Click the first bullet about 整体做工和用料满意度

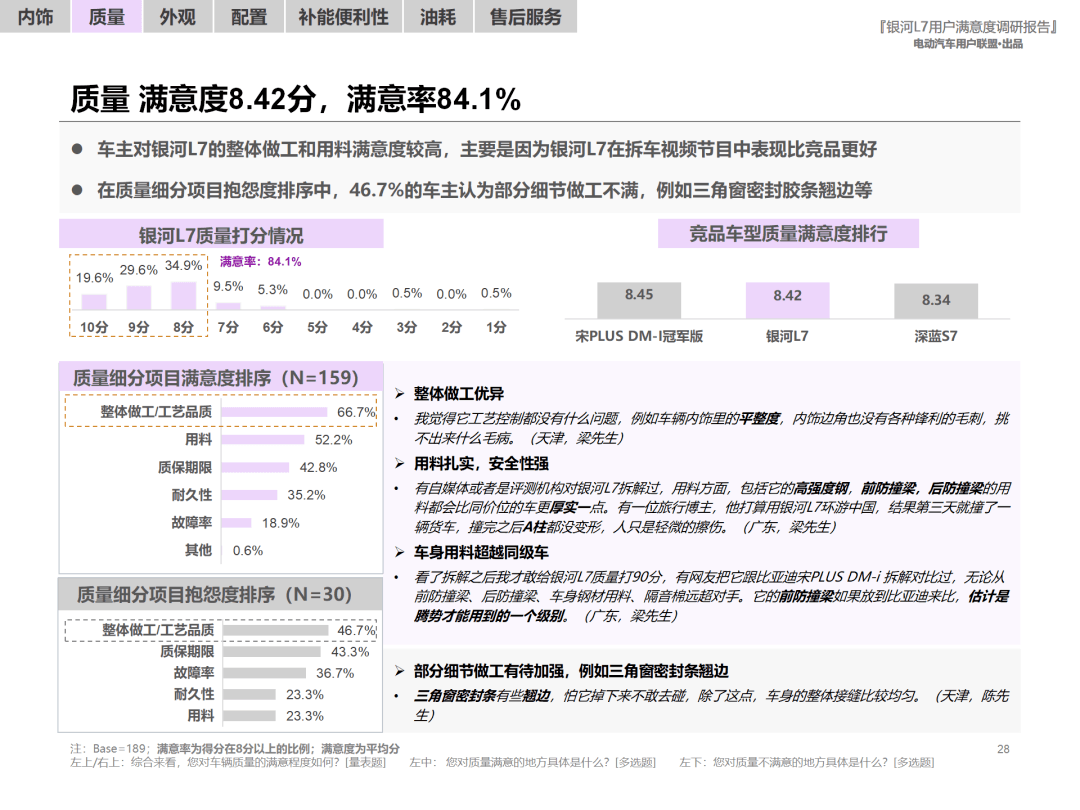[x=487, y=149]
